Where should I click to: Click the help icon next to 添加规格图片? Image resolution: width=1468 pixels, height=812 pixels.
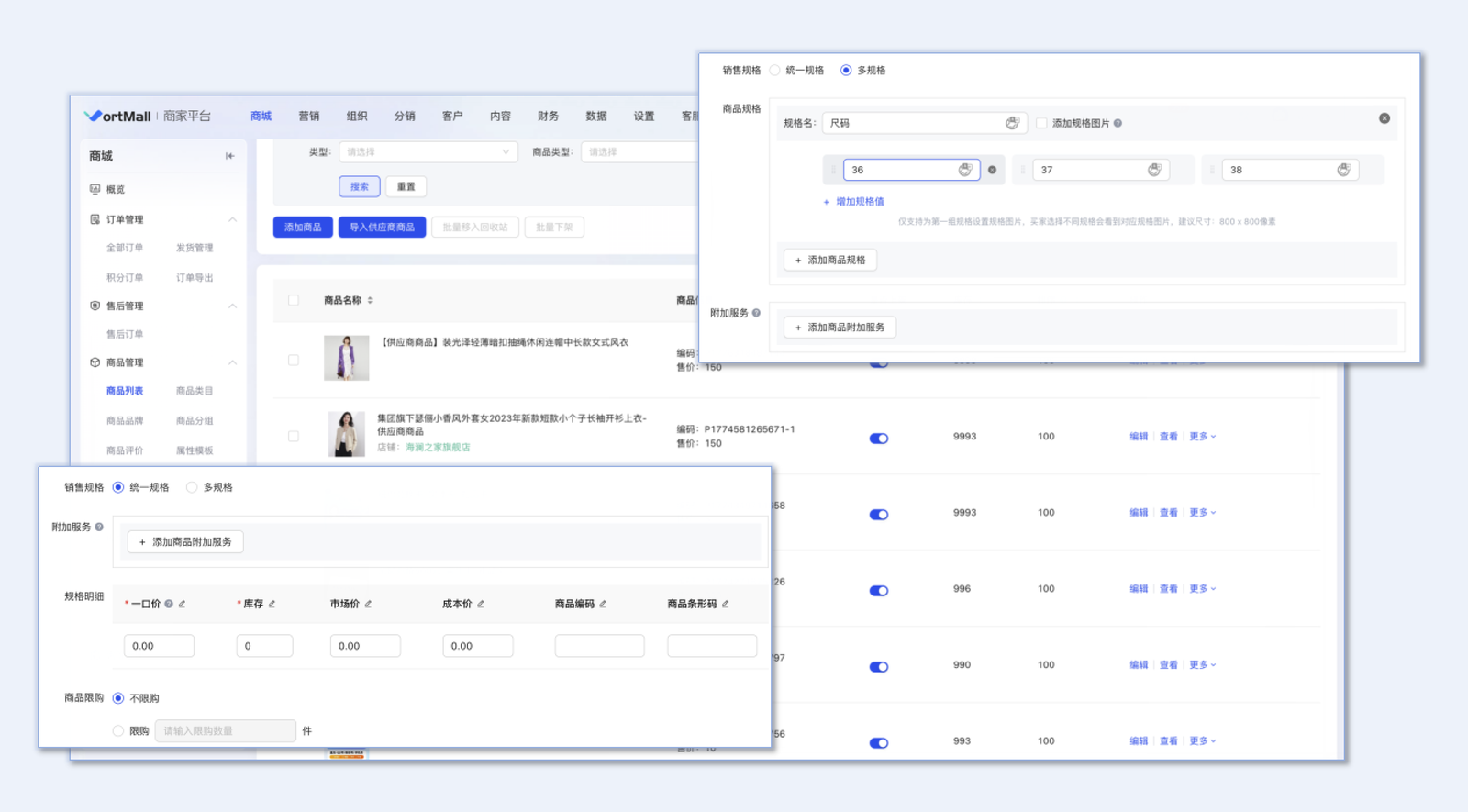pyautogui.click(x=1118, y=123)
